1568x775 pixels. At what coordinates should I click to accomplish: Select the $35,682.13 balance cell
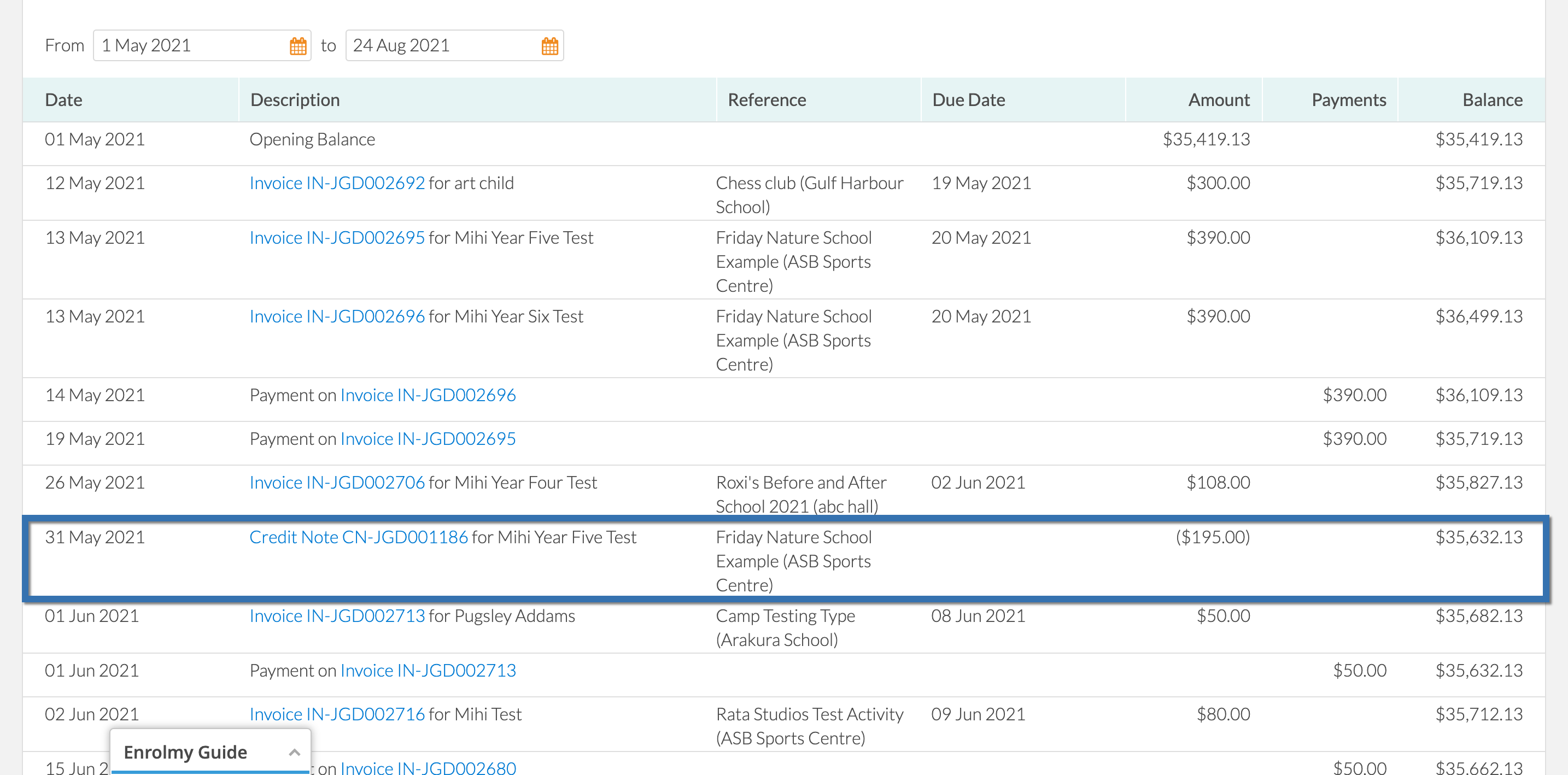click(1479, 616)
